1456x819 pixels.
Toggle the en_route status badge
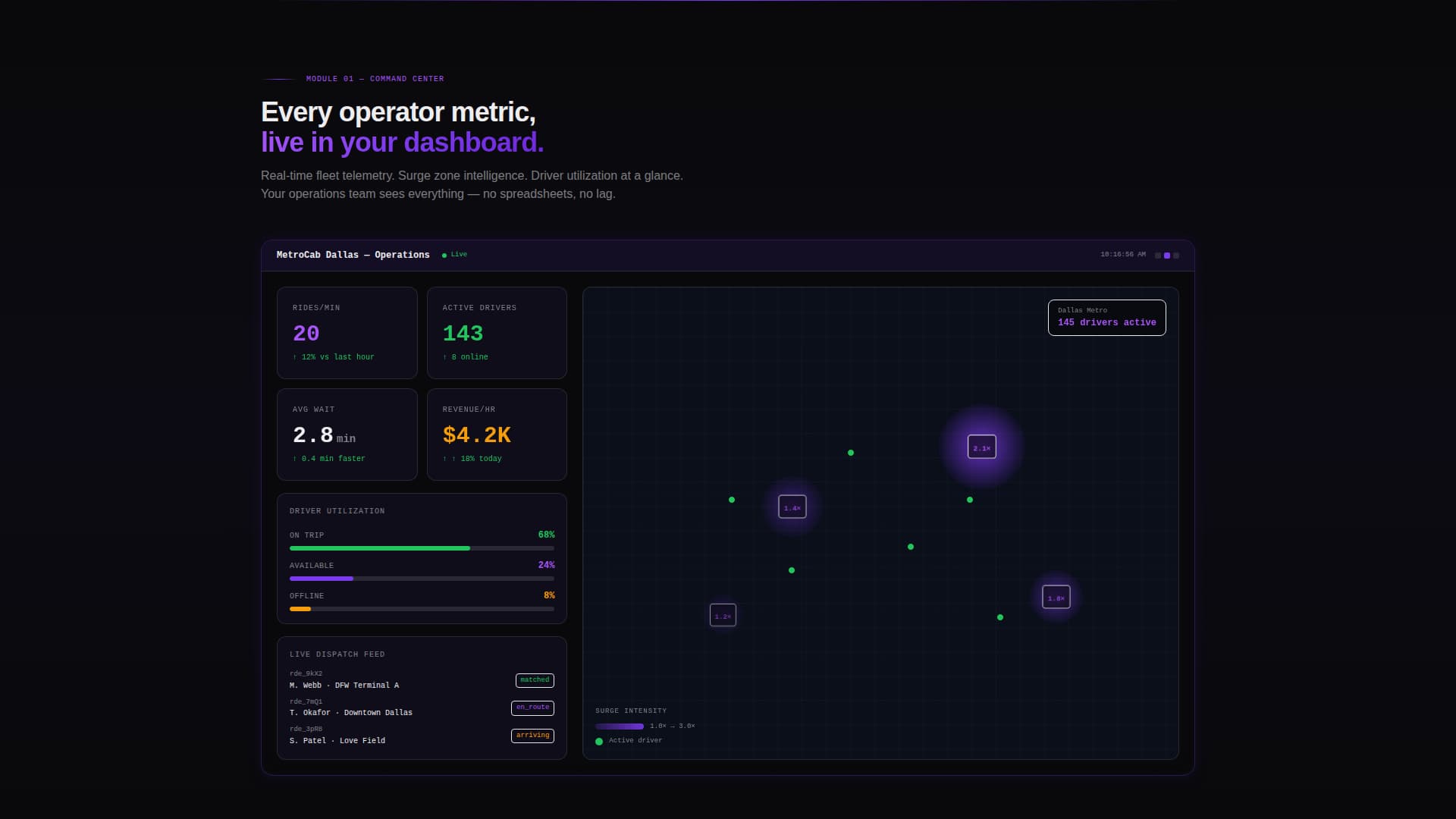tap(532, 708)
